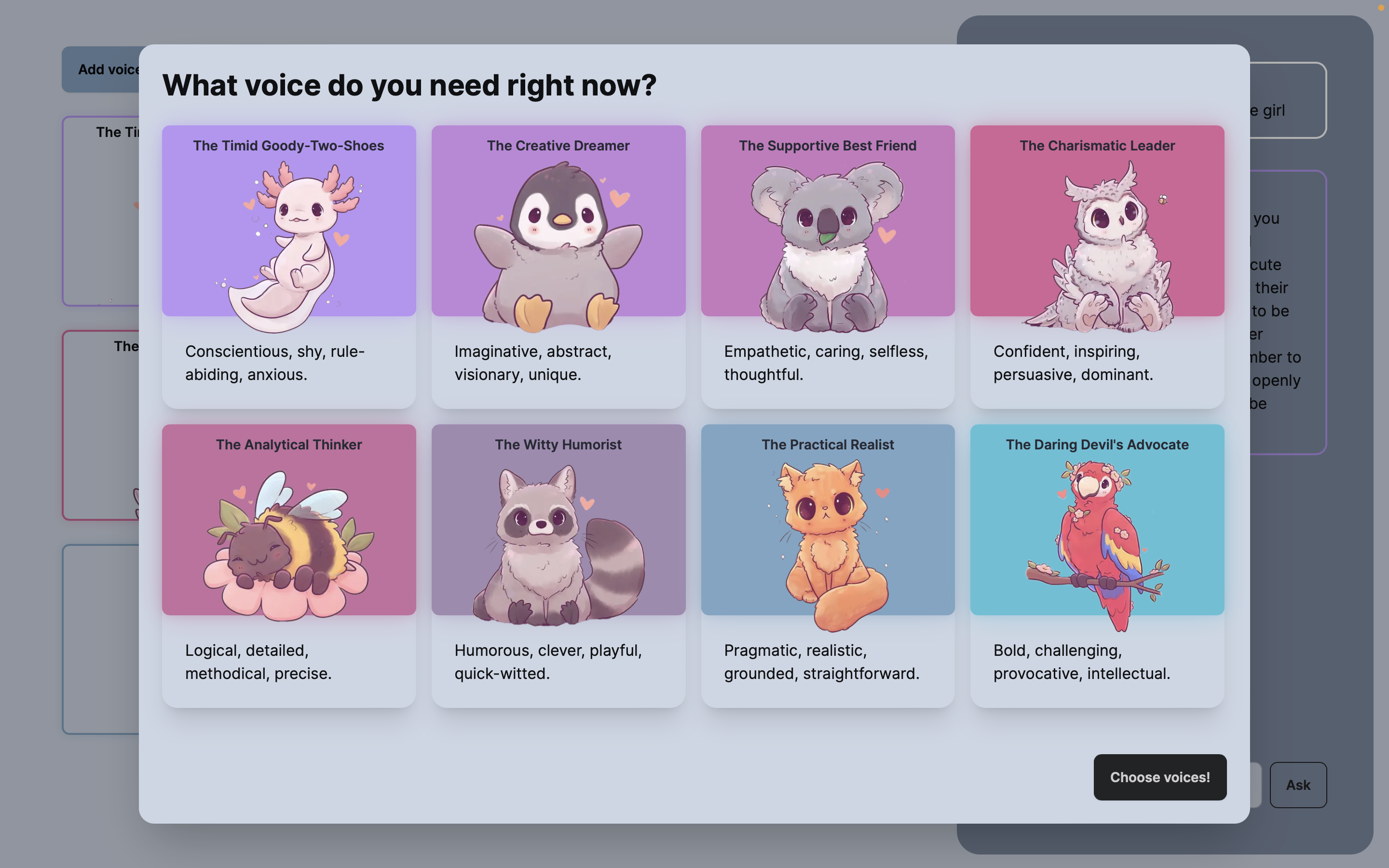Screen dimensions: 1389x868
Task: Select the 'Pragmatic, realistic, grounded' description
Action: click(x=821, y=662)
